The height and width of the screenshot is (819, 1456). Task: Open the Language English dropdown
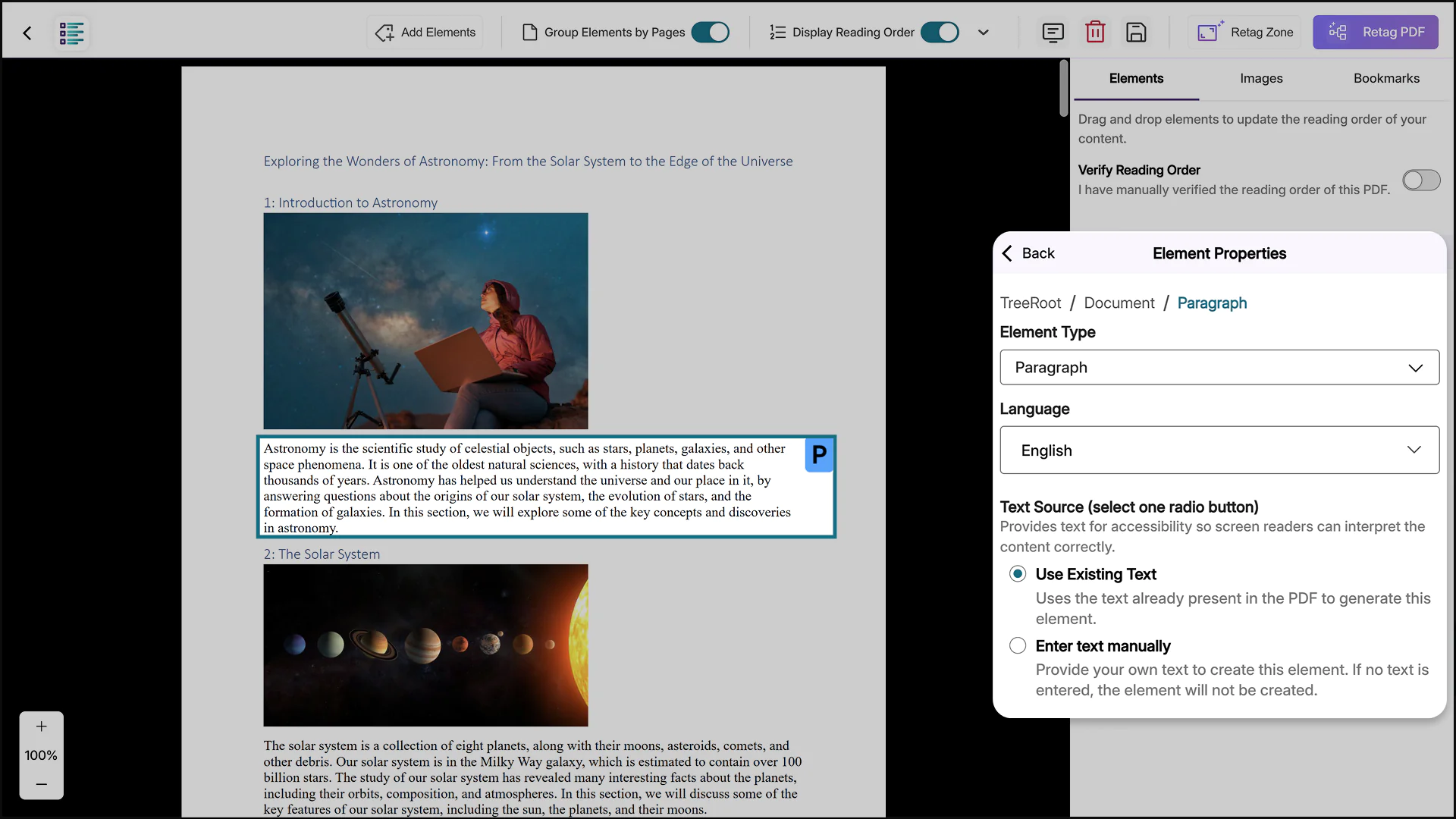pyautogui.click(x=1219, y=450)
